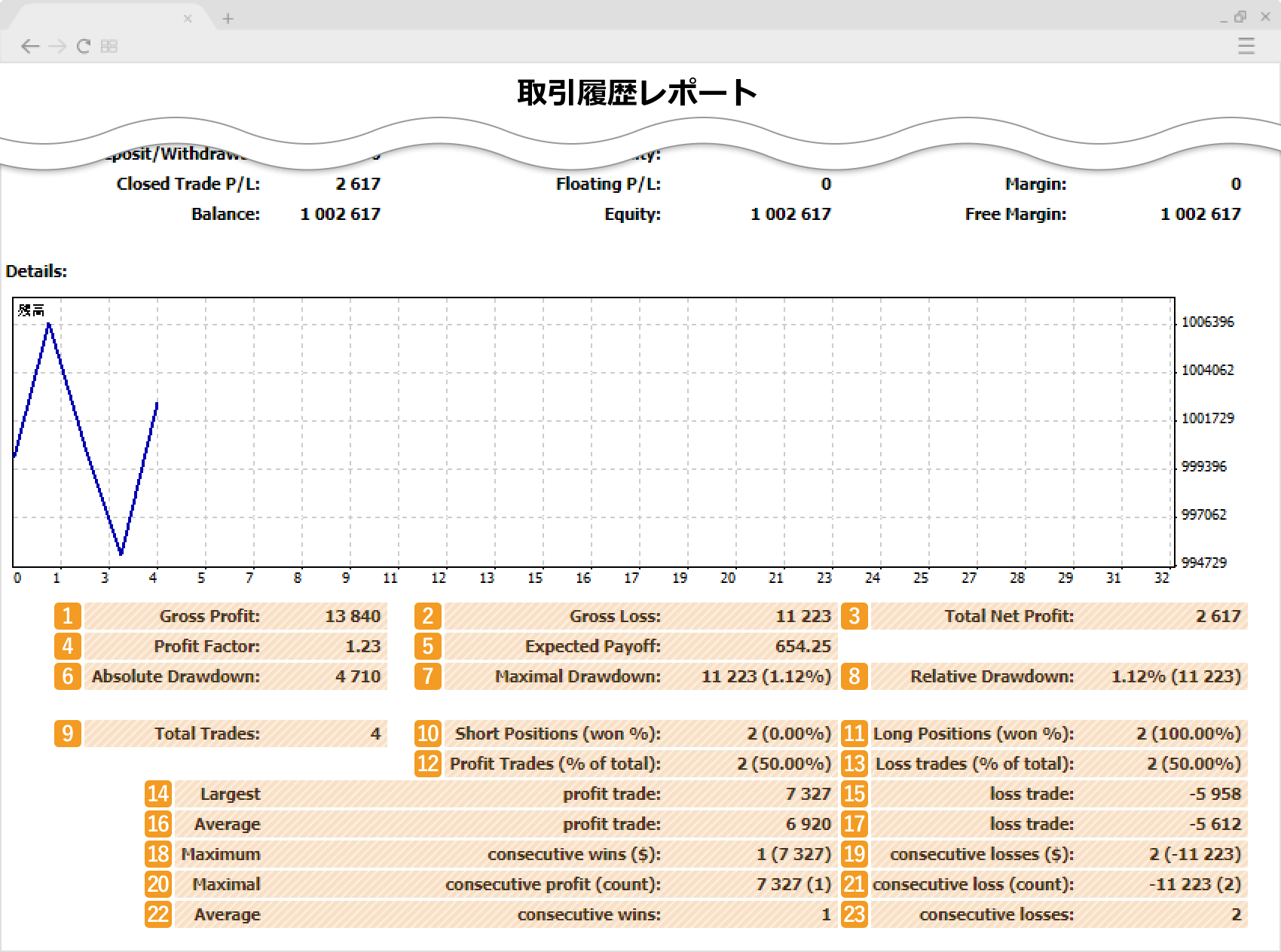The width and height of the screenshot is (1281, 952).
Task: Click the browser back arrow
Action: (x=30, y=47)
